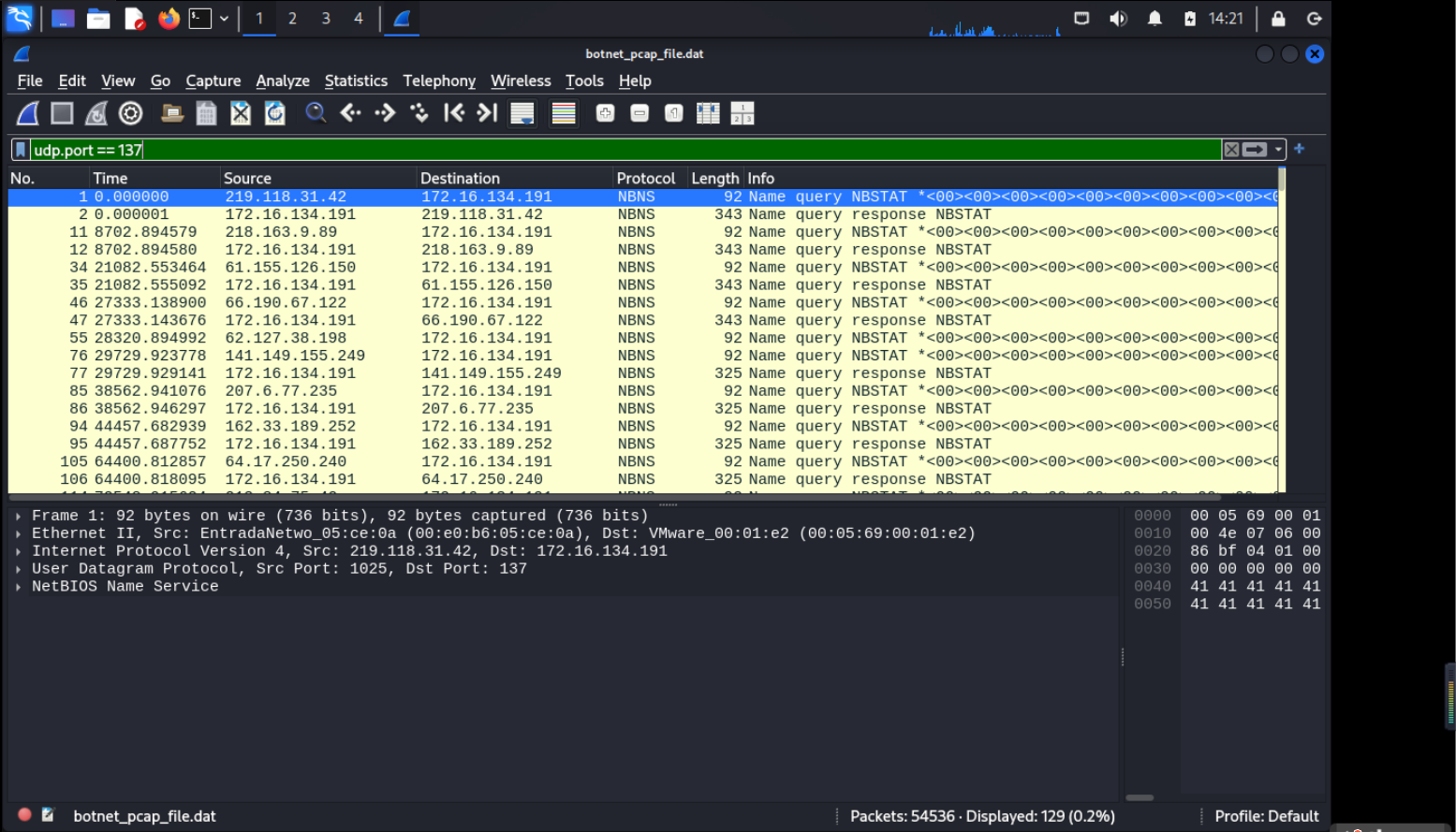Expand NetBIOS Name Service details
Screen dimensions: 1456x832
pos(18,587)
